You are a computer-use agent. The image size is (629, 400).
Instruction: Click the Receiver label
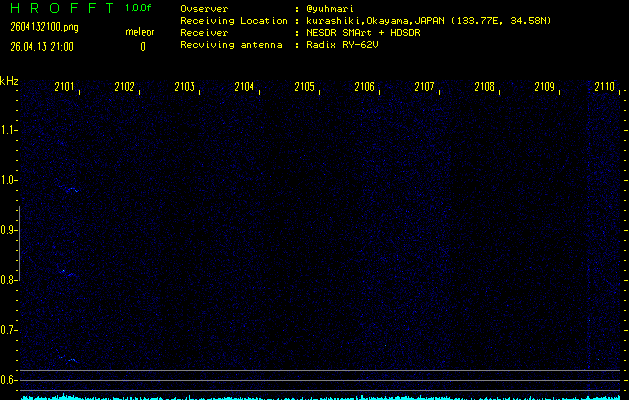pyautogui.click(x=204, y=33)
